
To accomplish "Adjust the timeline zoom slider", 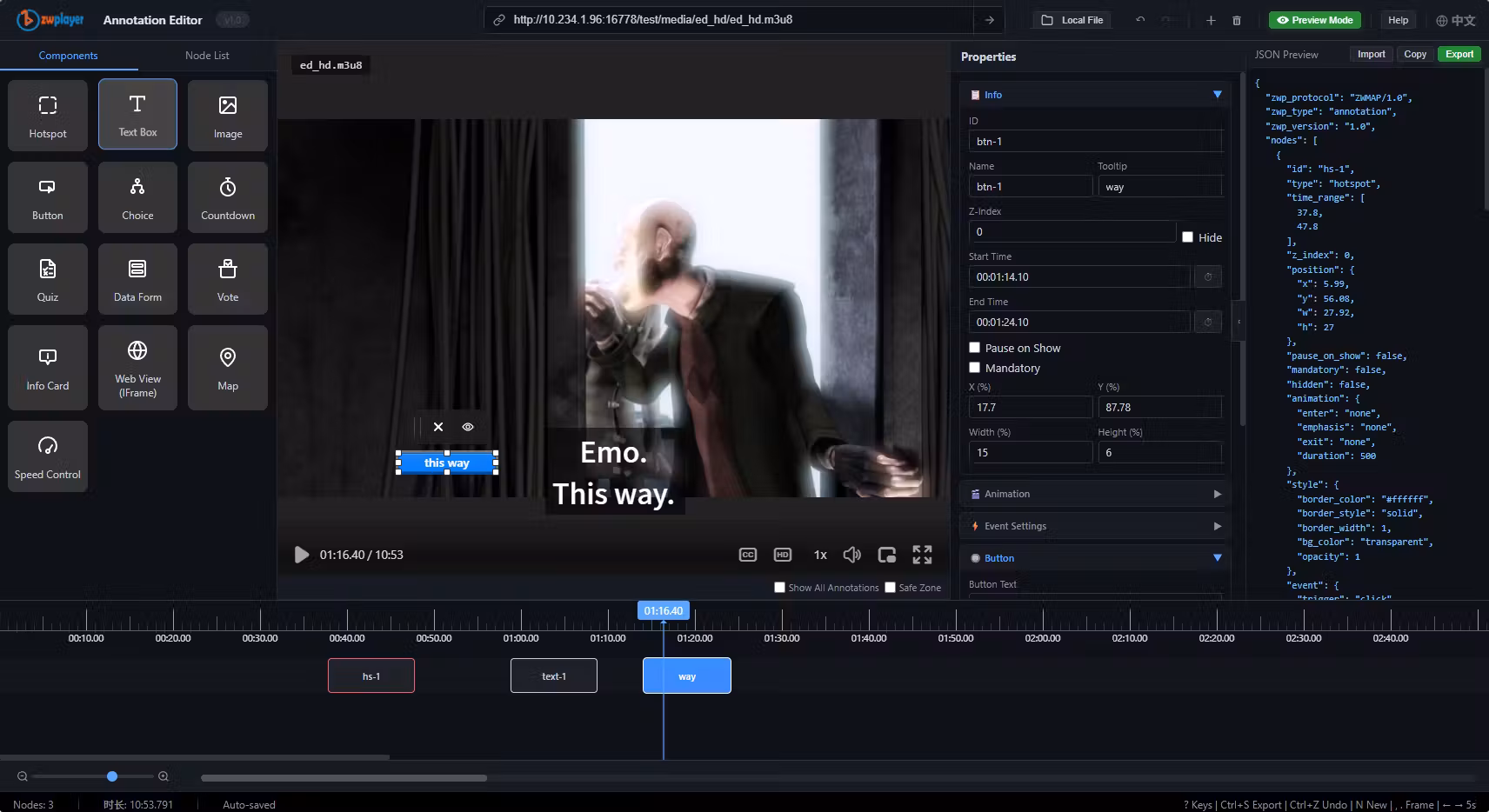I will tap(112, 776).
